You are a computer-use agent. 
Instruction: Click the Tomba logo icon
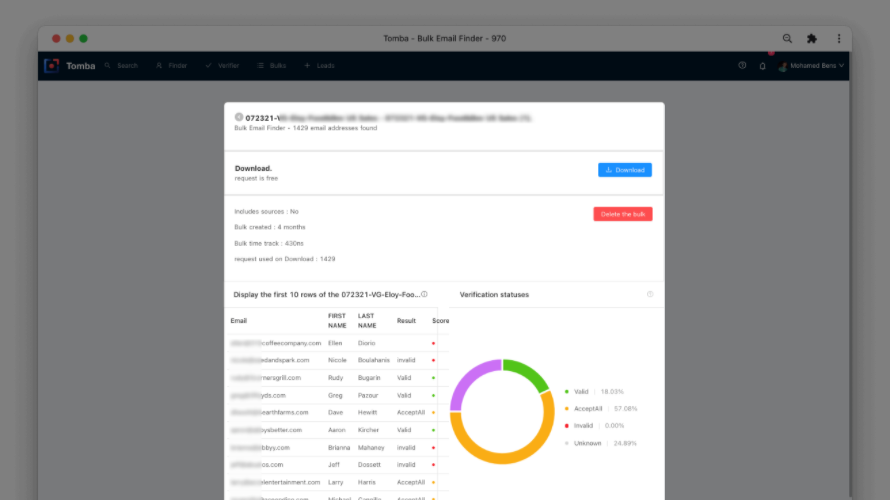[52, 66]
